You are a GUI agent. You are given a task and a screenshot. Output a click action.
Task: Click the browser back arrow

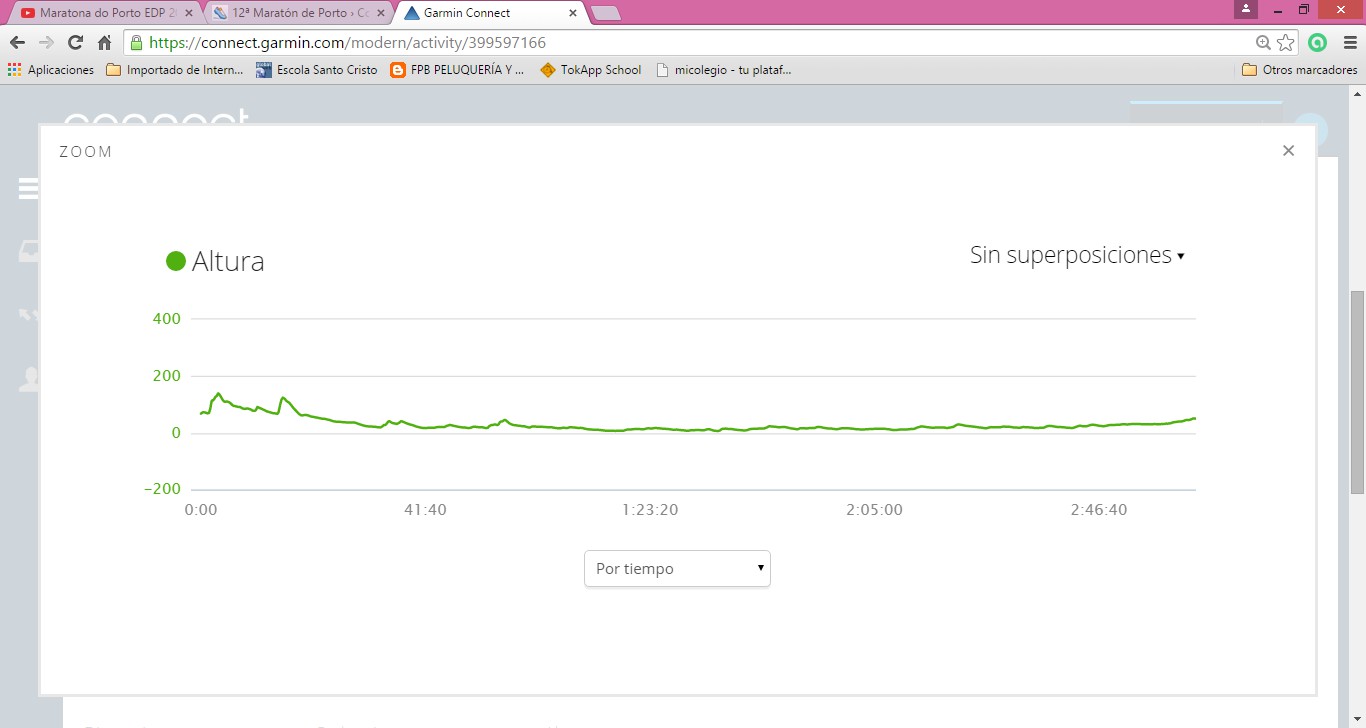coord(17,43)
